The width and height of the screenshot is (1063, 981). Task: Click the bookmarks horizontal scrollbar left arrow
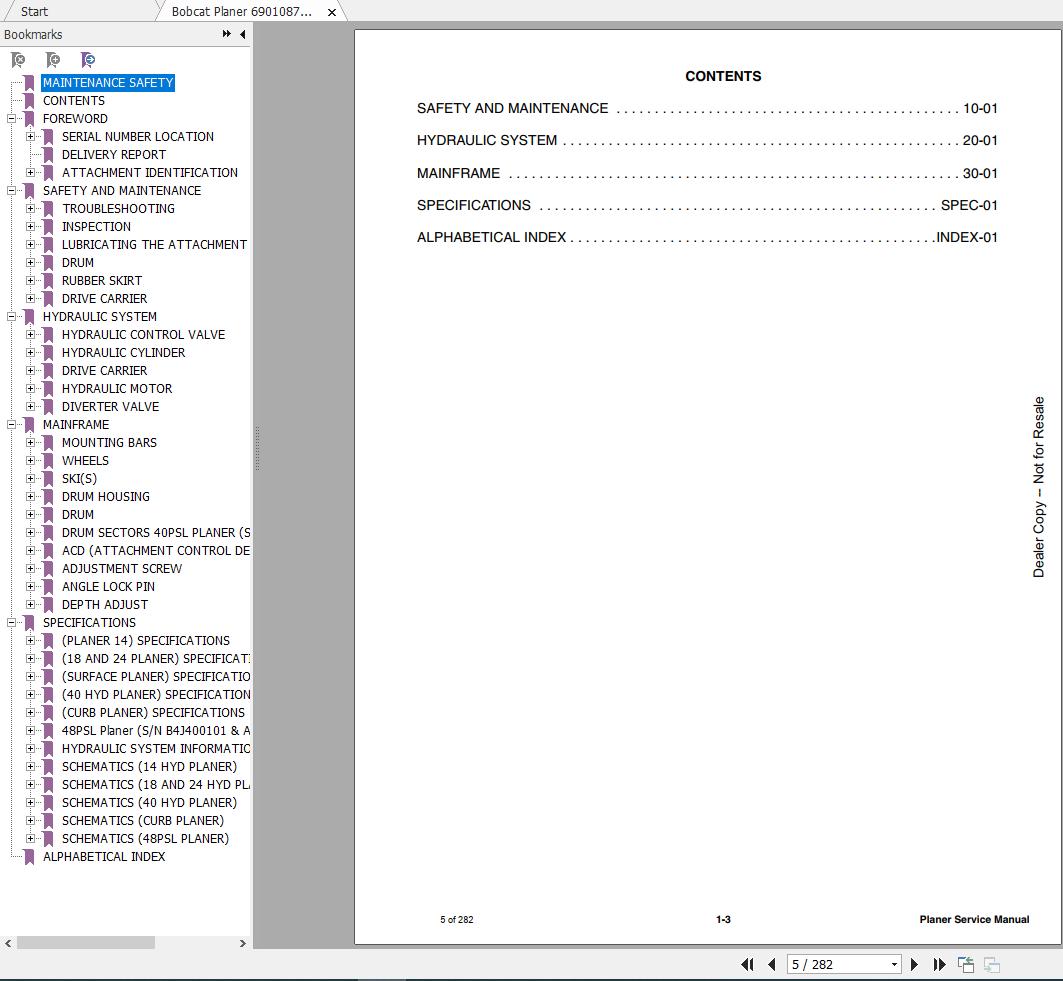8,943
